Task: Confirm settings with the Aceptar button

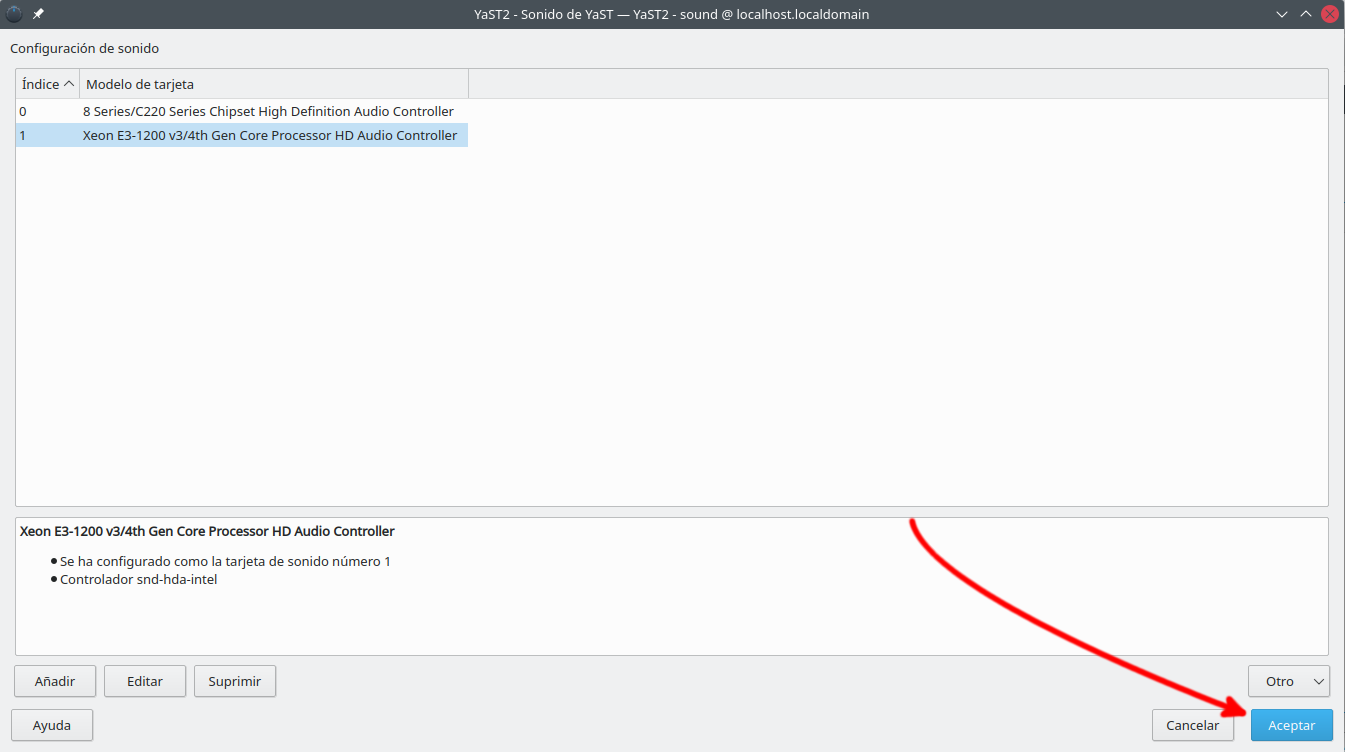Action: pos(1291,725)
